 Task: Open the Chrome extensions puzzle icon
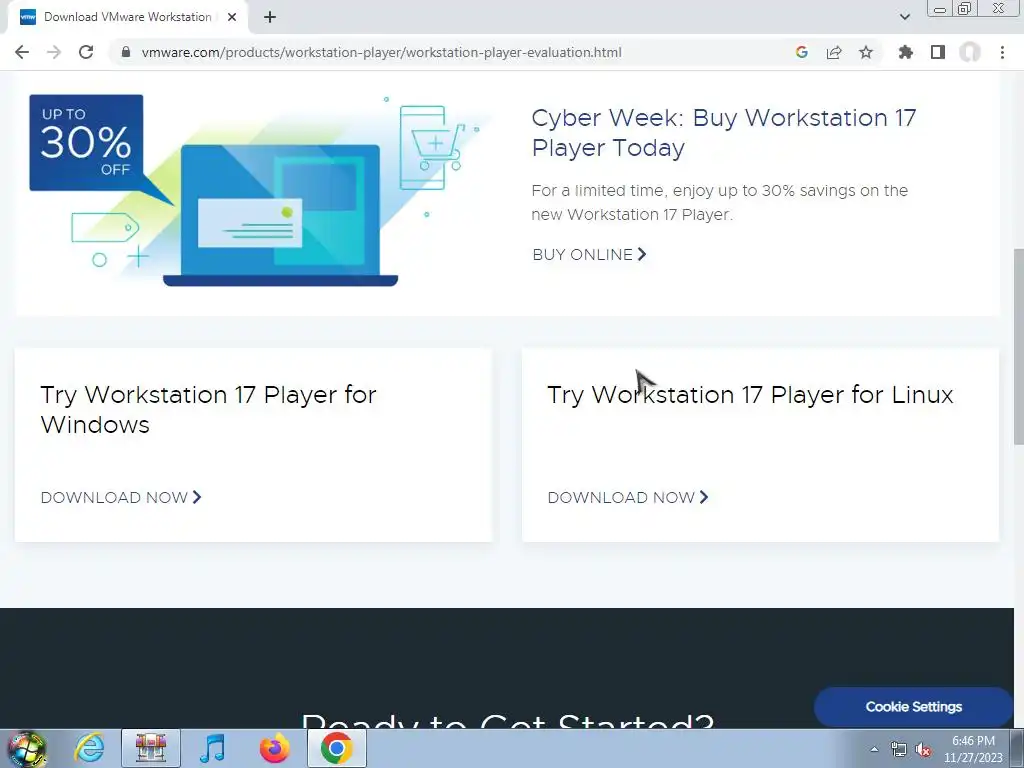905,52
